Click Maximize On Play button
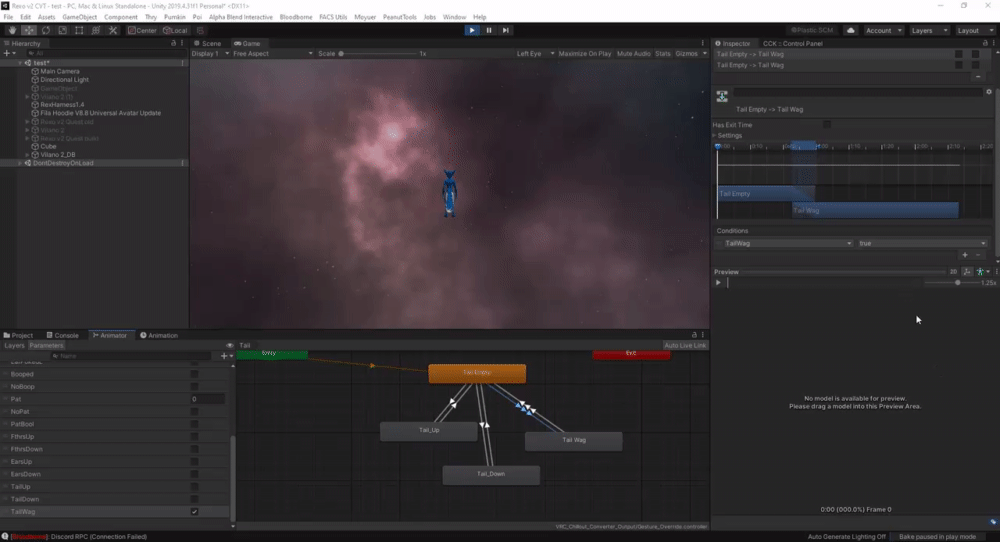Screen dimensions: 1000x542 [585, 53]
